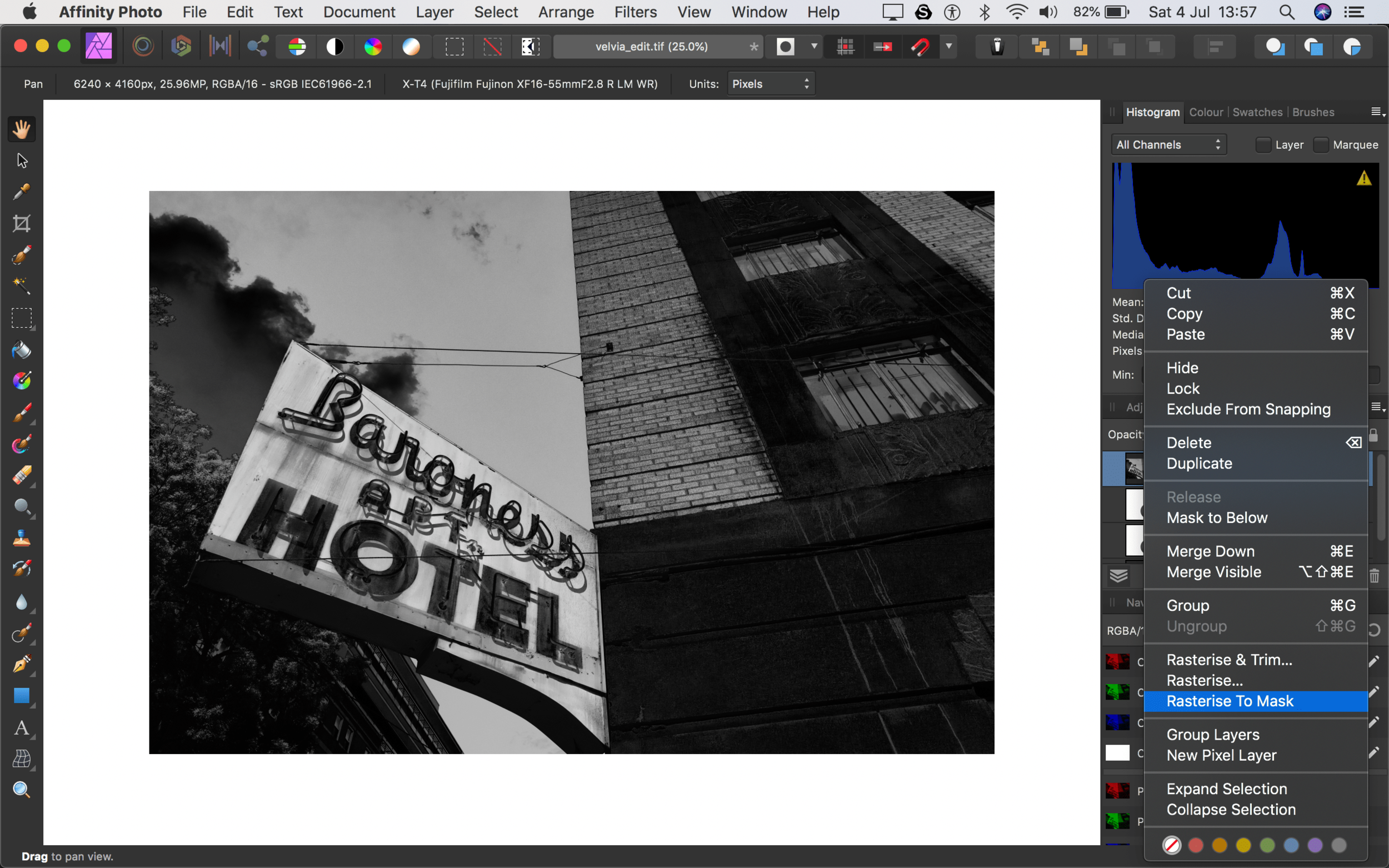
Task: Tag layer with red colour dot
Action: tap(1196, 845)
